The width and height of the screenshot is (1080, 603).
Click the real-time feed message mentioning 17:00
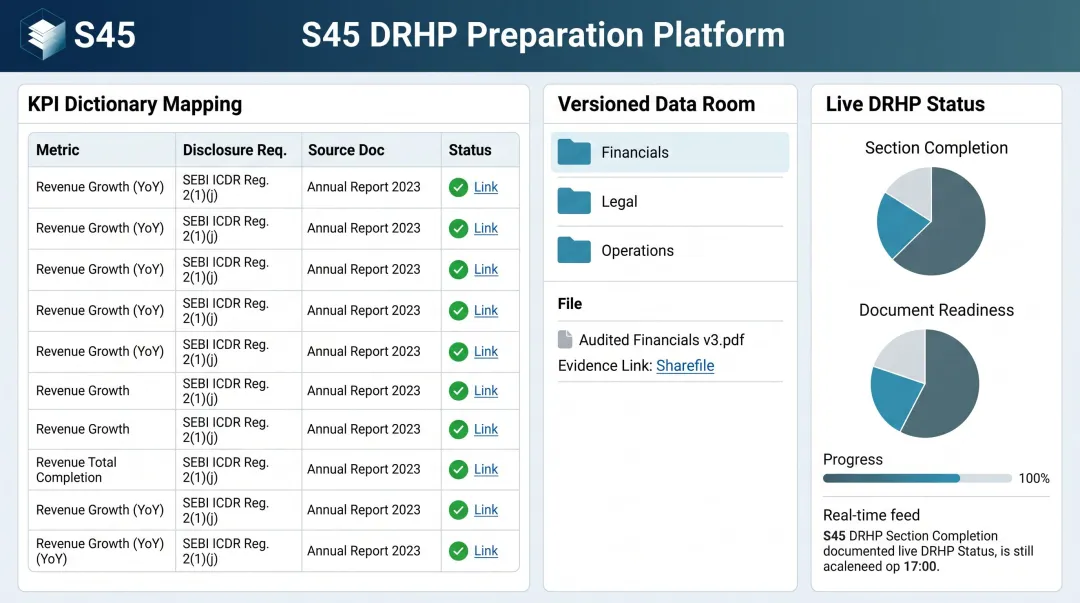point(928,551)
